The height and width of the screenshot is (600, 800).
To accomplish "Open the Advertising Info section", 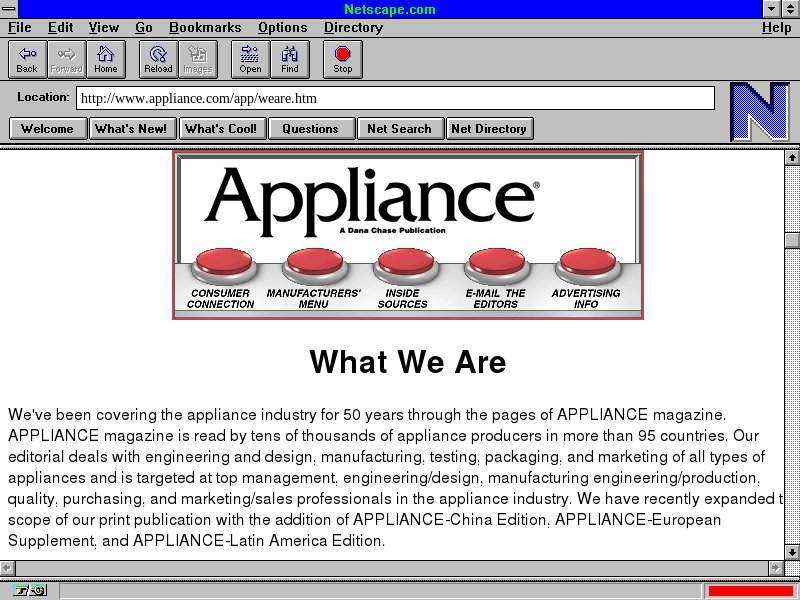I will (586, 266).
